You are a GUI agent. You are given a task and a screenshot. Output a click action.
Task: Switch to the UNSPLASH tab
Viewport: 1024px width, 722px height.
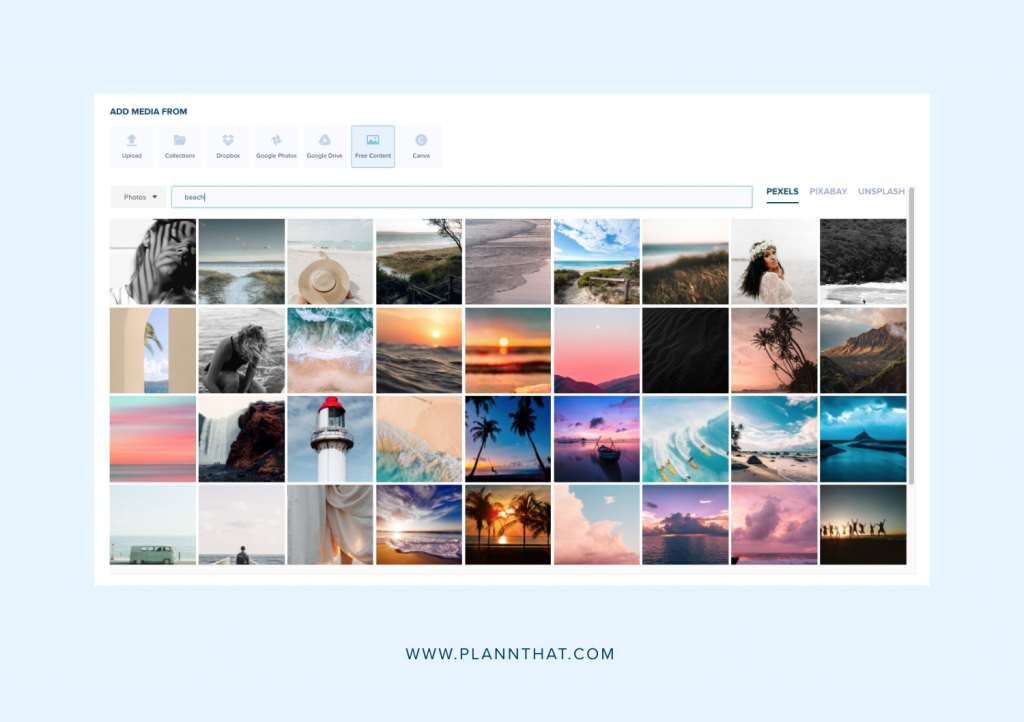point(881,191)
